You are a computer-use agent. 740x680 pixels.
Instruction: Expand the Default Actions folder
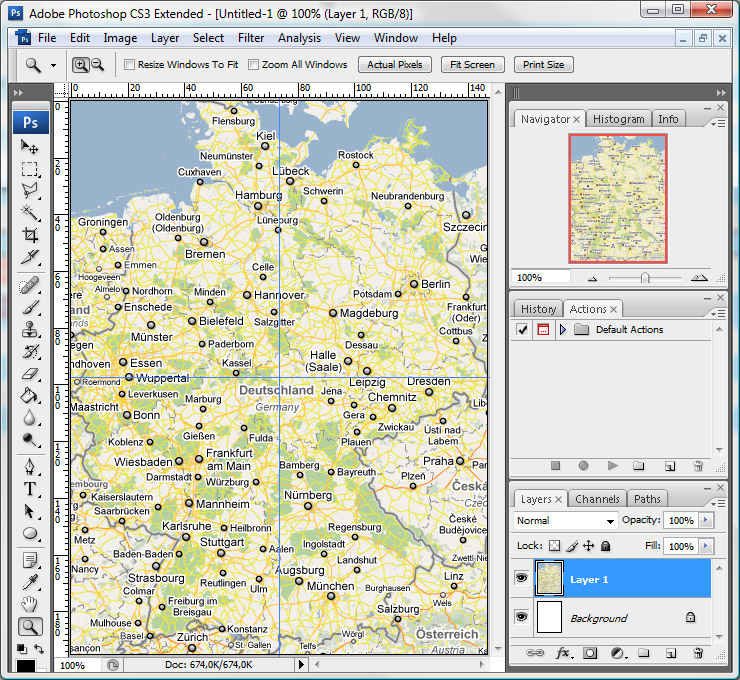[x=563, y=329]
